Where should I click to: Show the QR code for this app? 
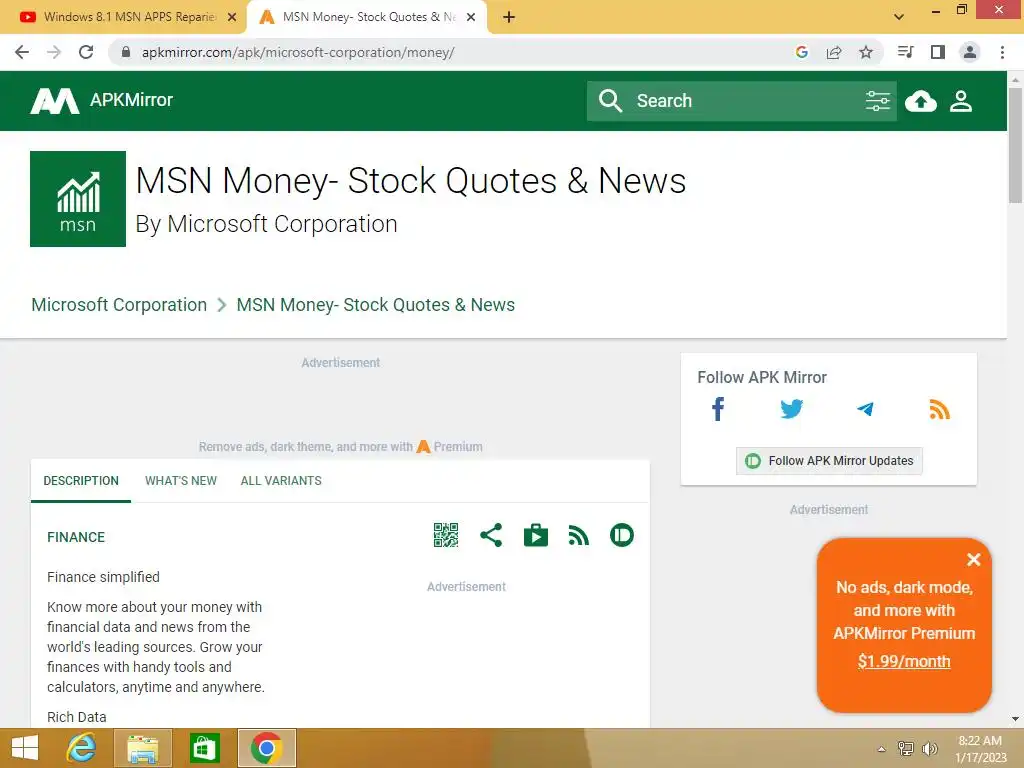tap(446, 536)
